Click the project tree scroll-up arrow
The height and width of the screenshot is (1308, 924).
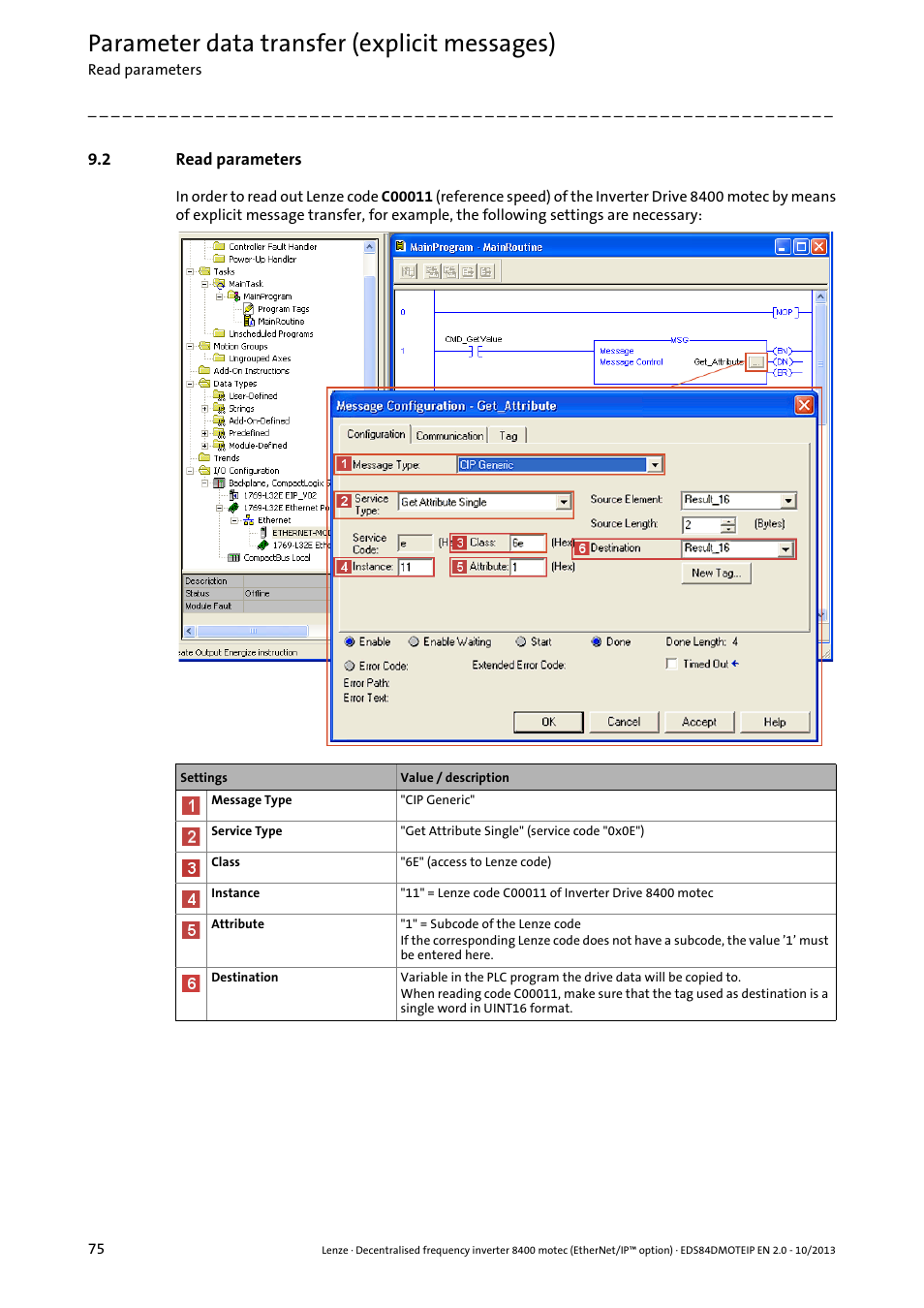[369, 247]
